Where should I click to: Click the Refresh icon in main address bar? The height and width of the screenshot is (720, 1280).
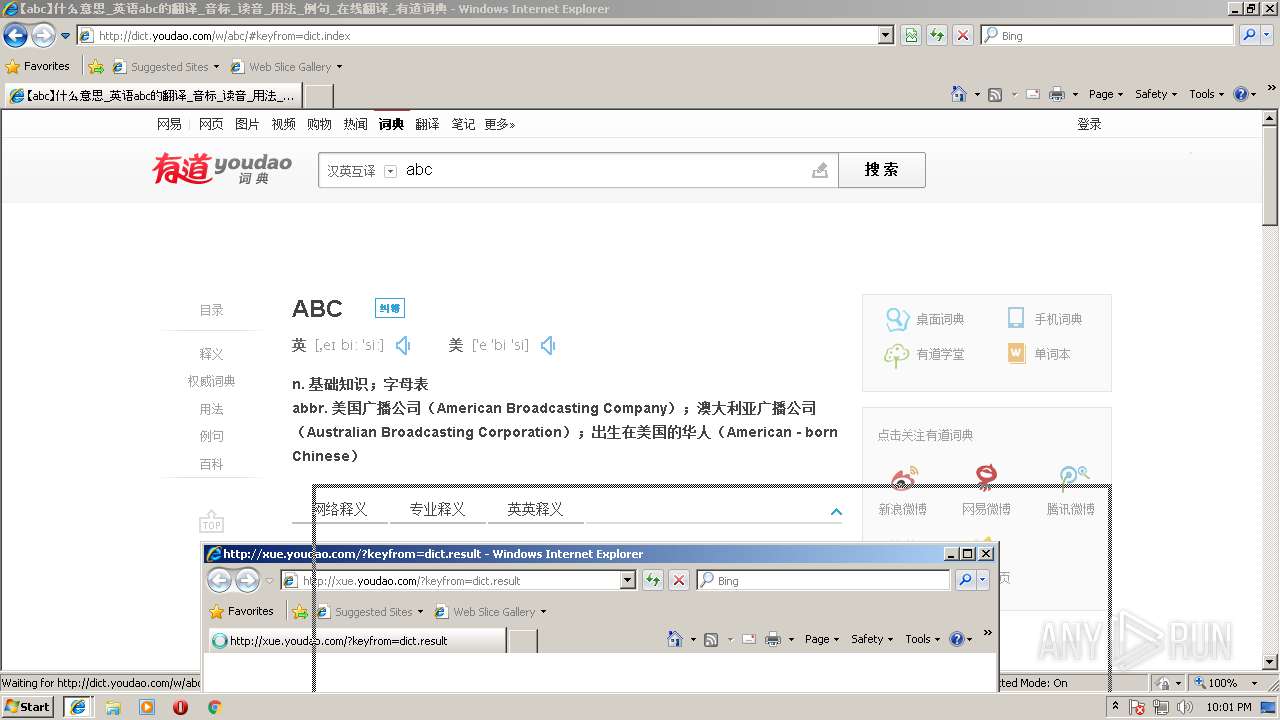coord(937,35)
